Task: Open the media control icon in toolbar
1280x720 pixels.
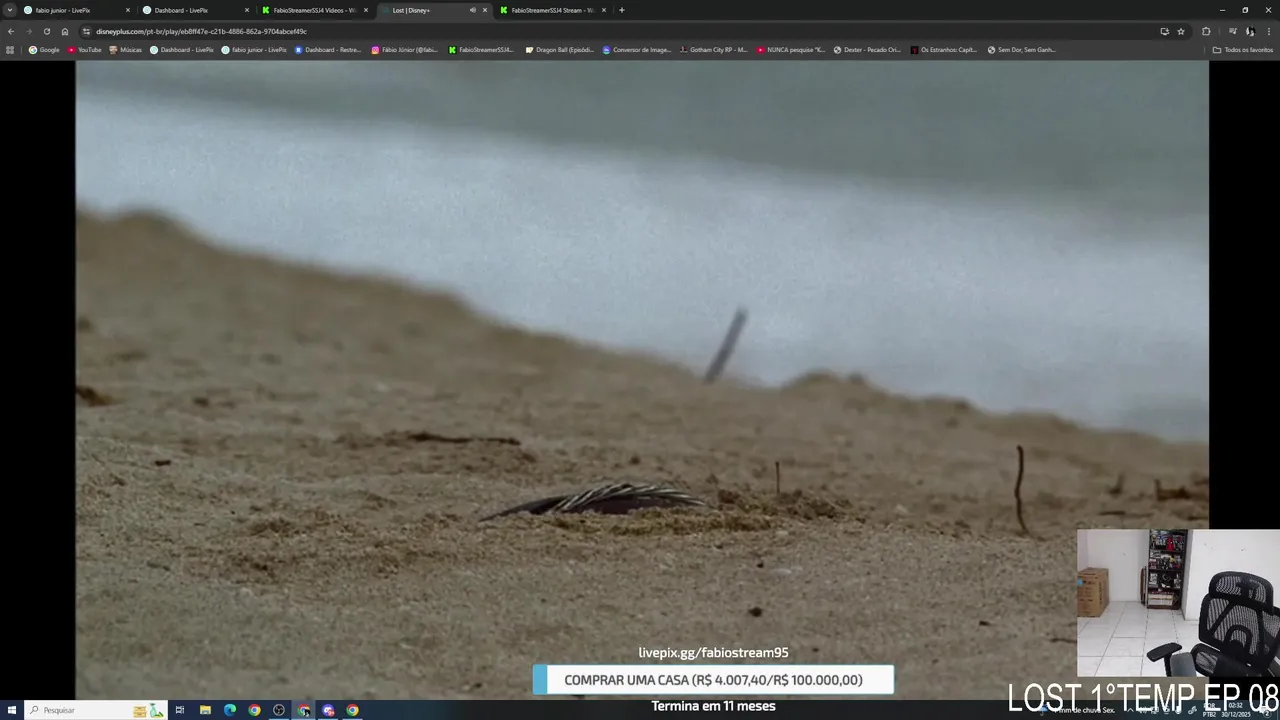Action: (x=1232, y=31)
